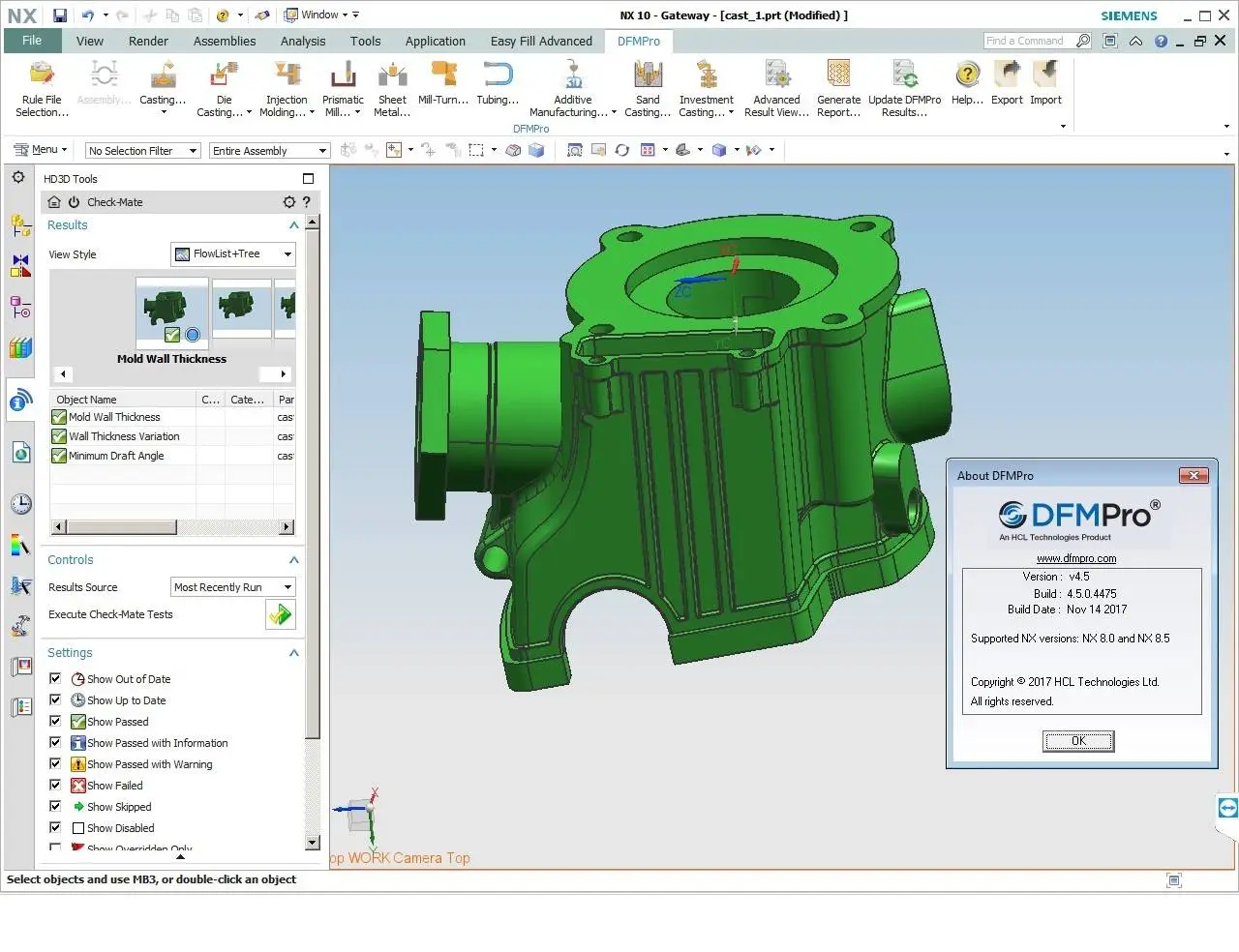Toggle Show Disabled checkbox
Image resolution: width=1239 pixels, height=952 pixels.
[55, 827]
